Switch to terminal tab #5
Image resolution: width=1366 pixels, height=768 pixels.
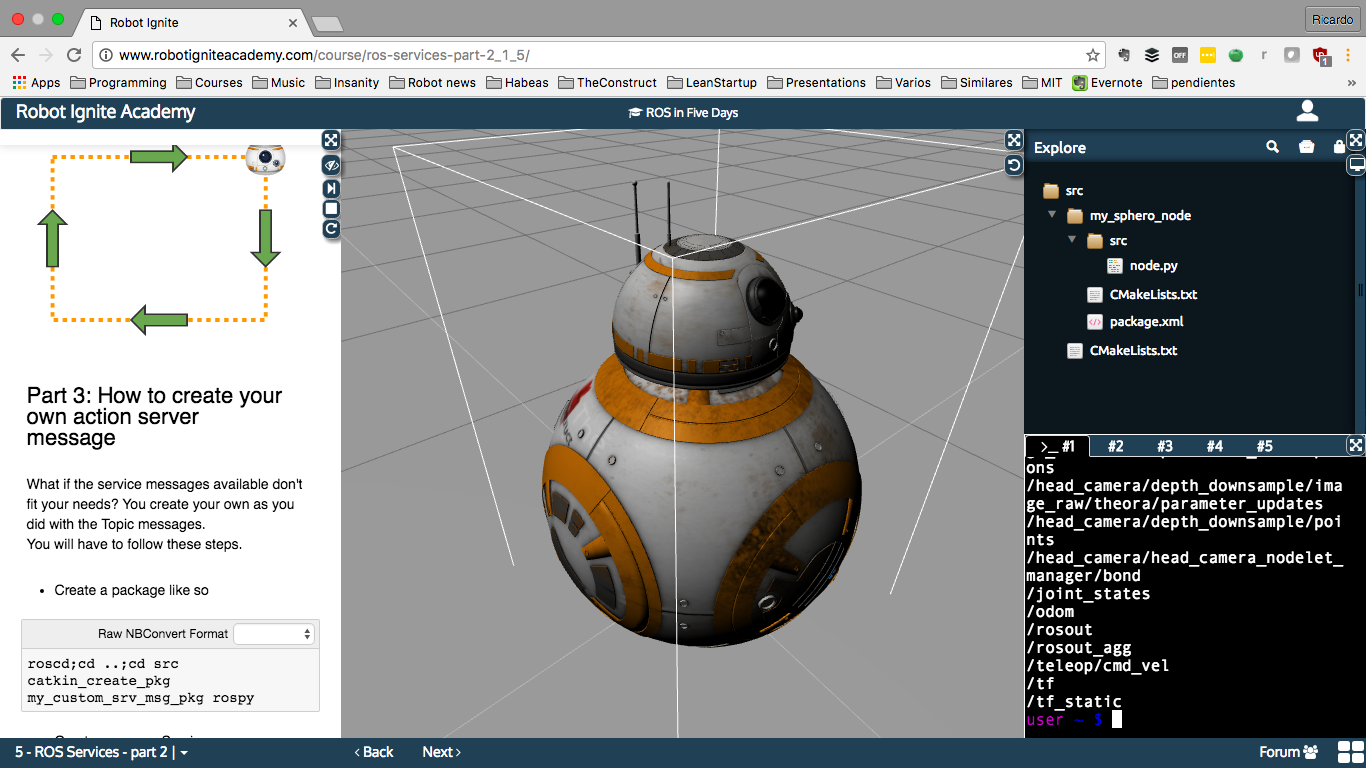[x=1264, y=446]
